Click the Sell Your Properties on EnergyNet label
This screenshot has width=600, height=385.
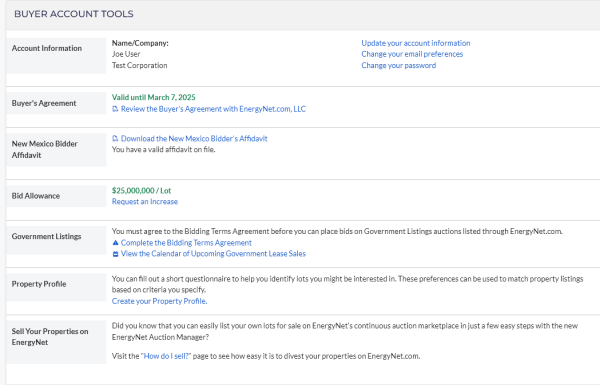(50, 337)
